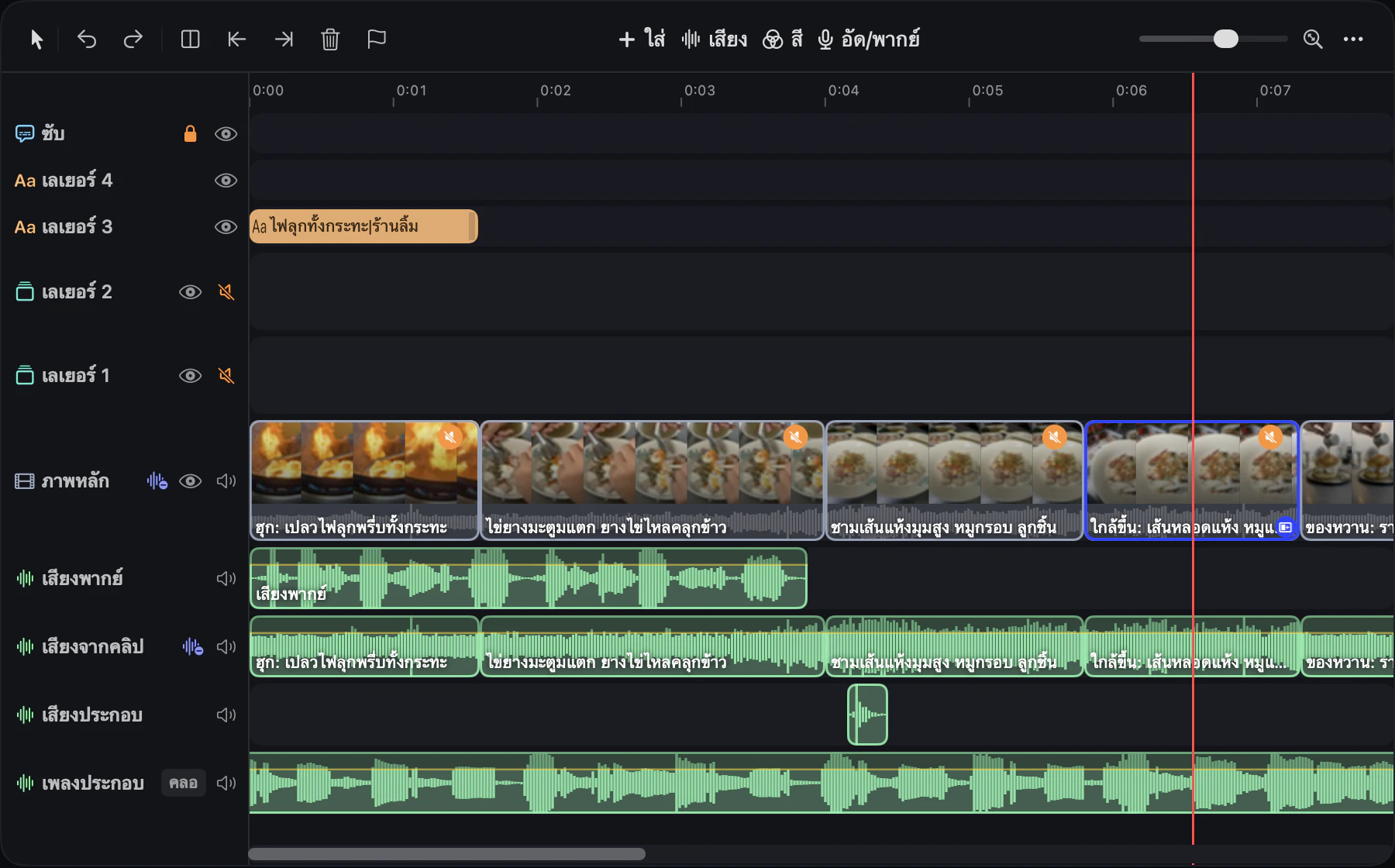The height and width of the screenshot is (868, 1395).
Task: Open the three-dot more options menu
Action: [x=1353, y=39]
